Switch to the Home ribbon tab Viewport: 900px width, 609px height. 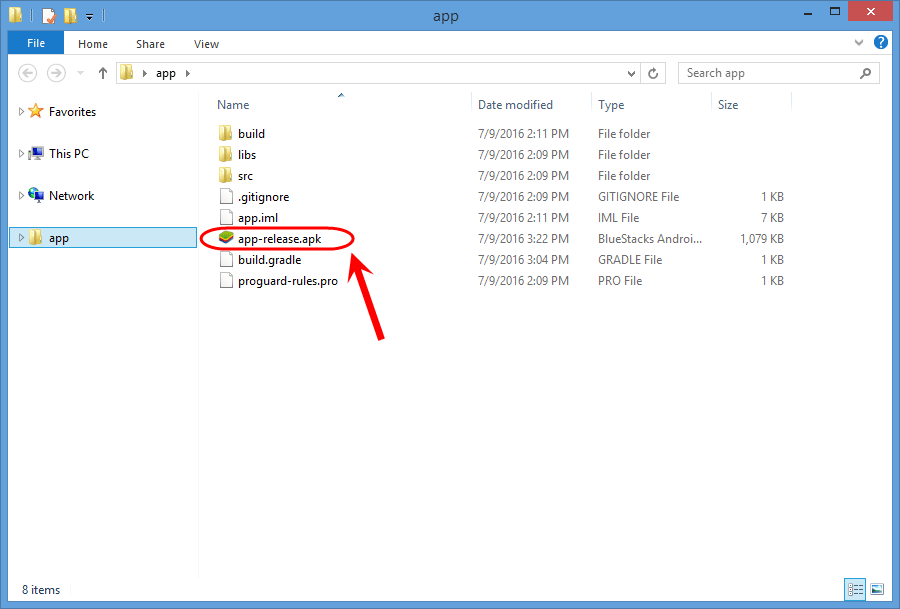pyautogui.click(x=93, y=44)
